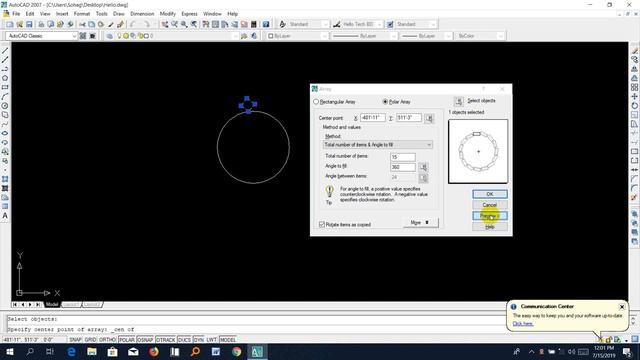
Task: Click Select objects icon in Array dialog
Action: point(458,101)
